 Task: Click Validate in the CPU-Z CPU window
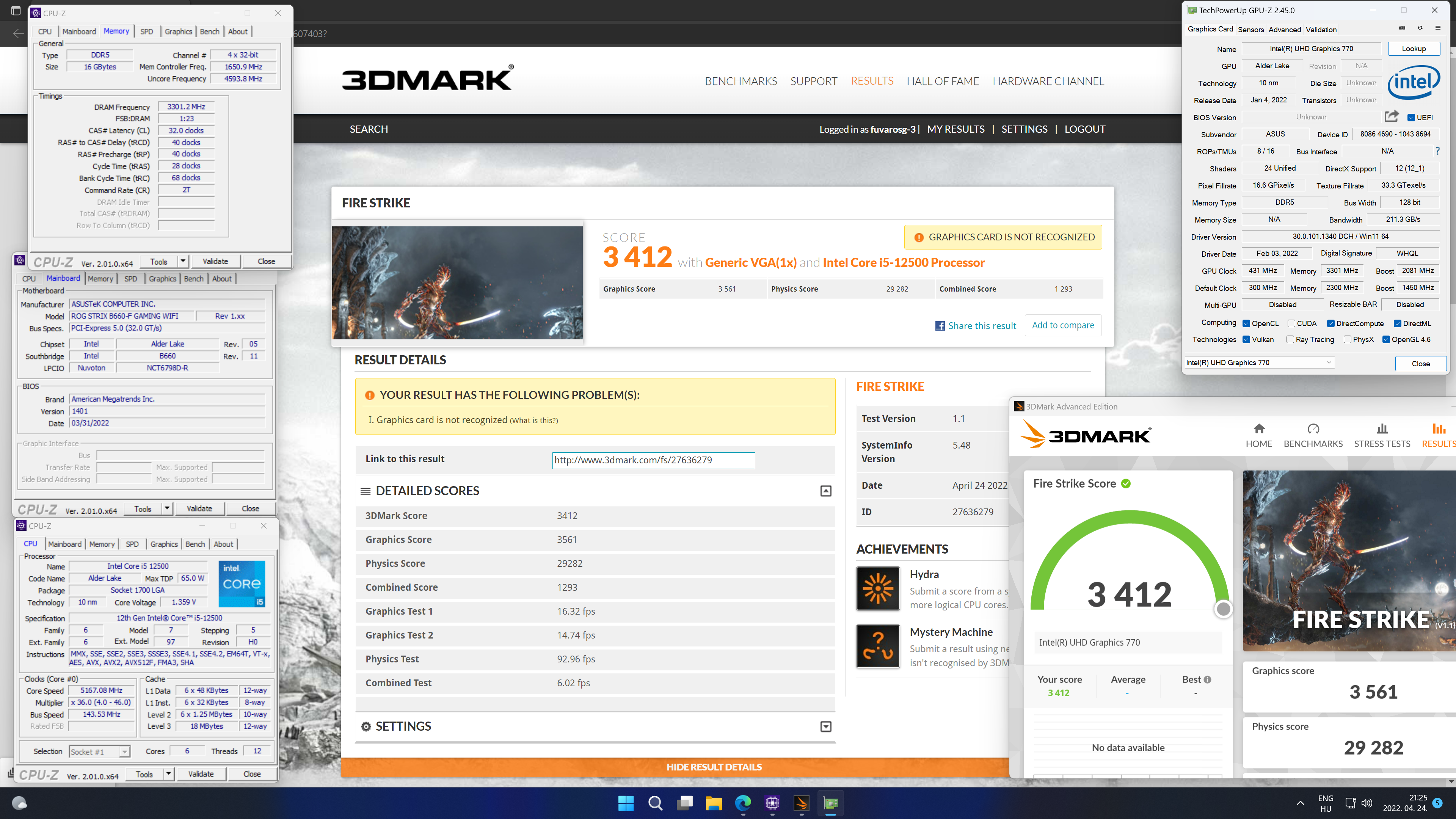(x=201, y=774)
